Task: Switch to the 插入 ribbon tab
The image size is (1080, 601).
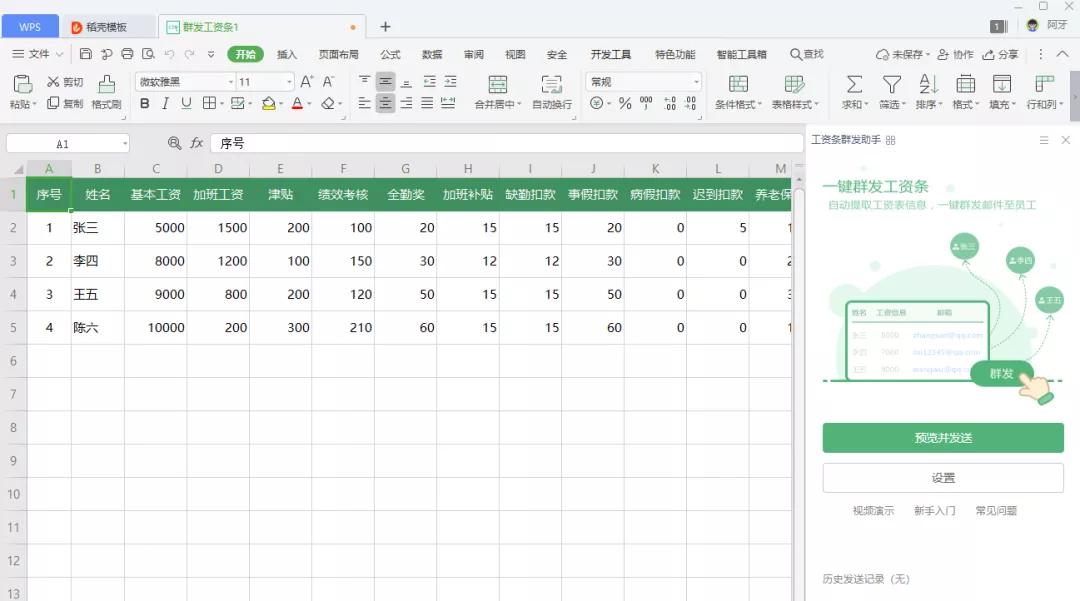Action: point(286,55)
